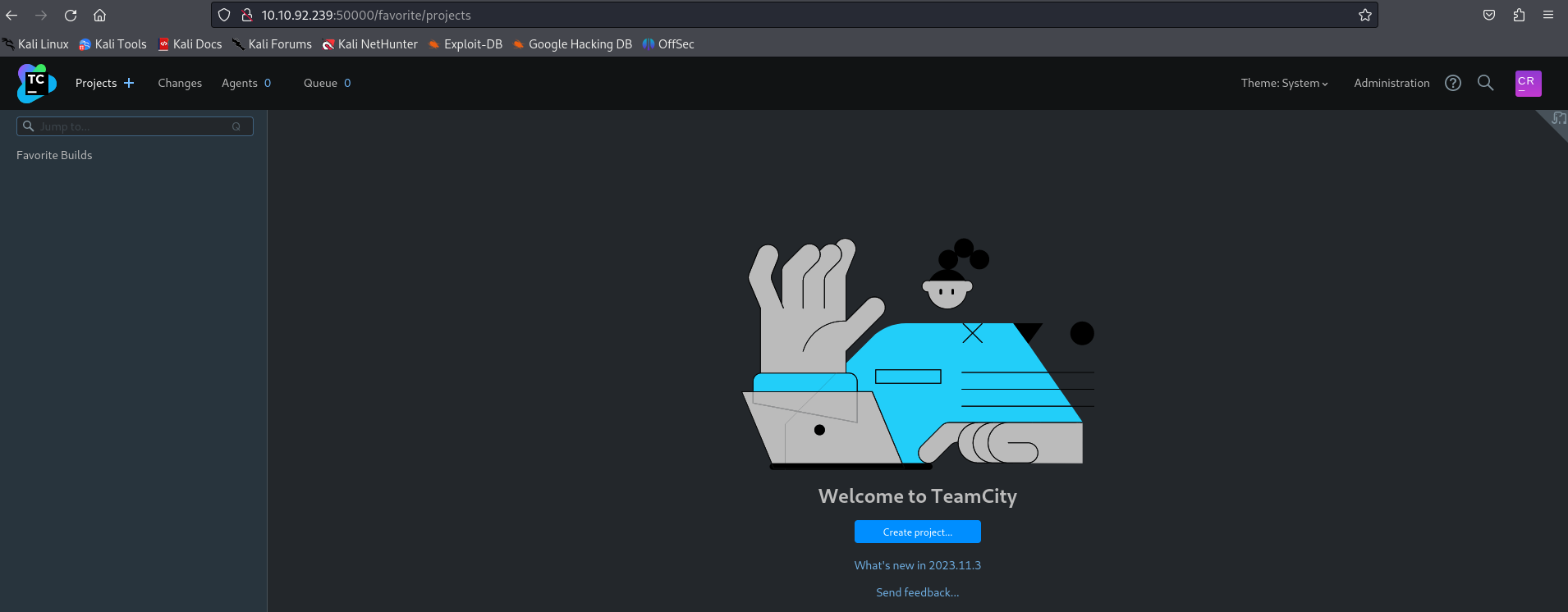Viewport: 1568px width, 612px height.
Task: Open Kali Tools bookmark
Action: click(x=112, y=44)
